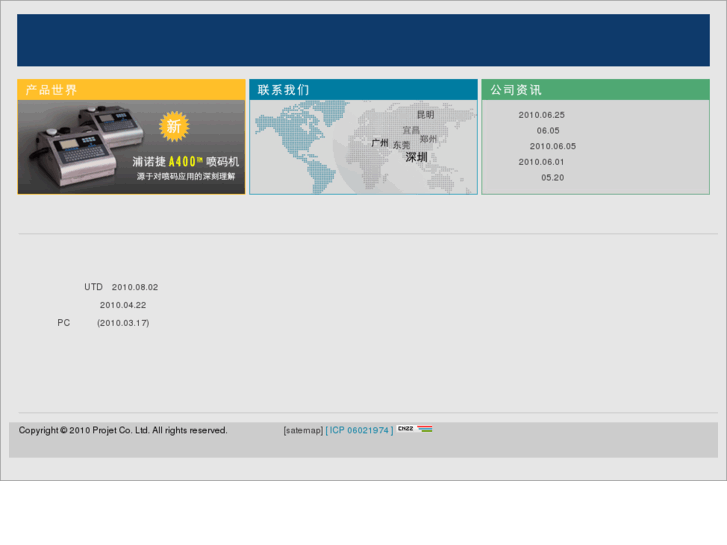Screen dimensions: 727x545
Task: Click the yellow 新 starburst badge
Action: [174, 126]
